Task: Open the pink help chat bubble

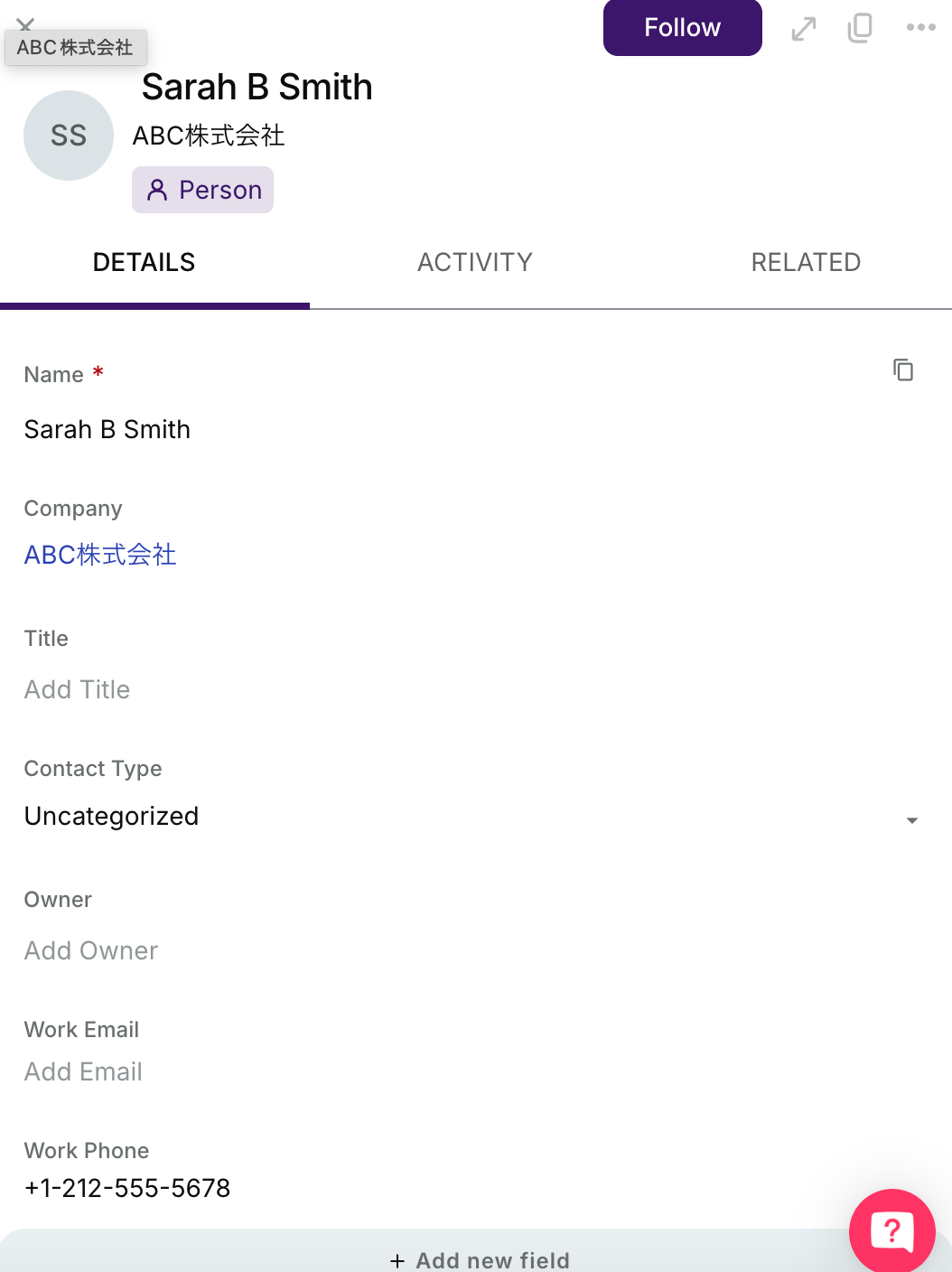Action: [891, 1230]
